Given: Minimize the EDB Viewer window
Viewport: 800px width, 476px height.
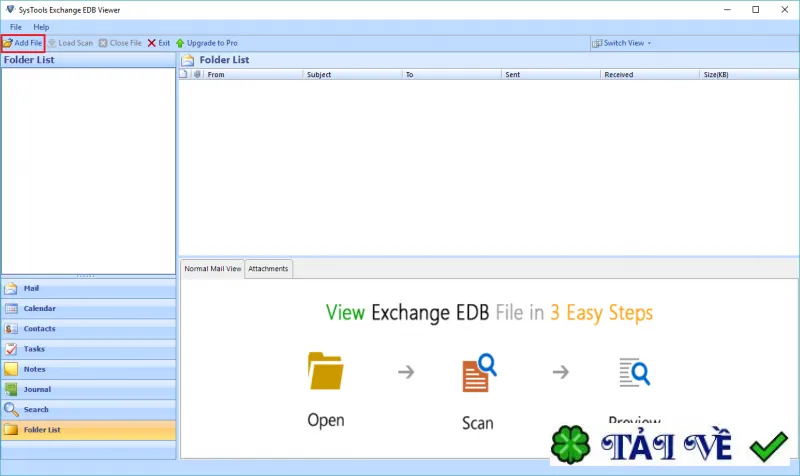Looking at the screenshot, I should tap(727, 10).
